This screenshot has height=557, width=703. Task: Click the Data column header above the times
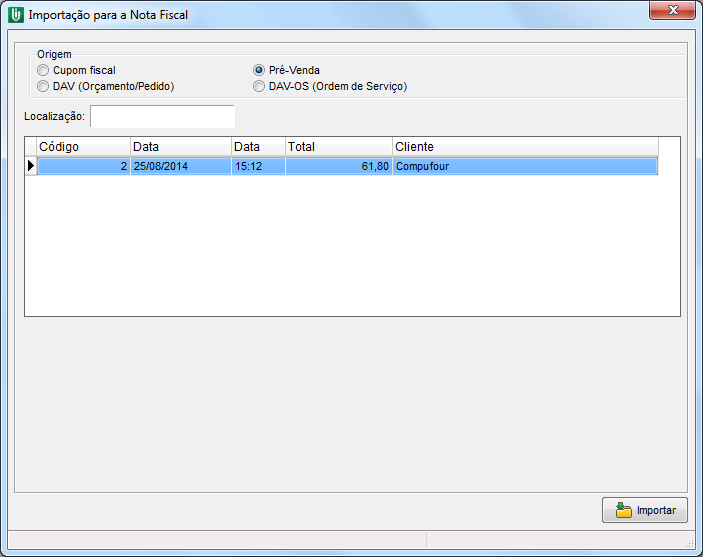point(258,147)
